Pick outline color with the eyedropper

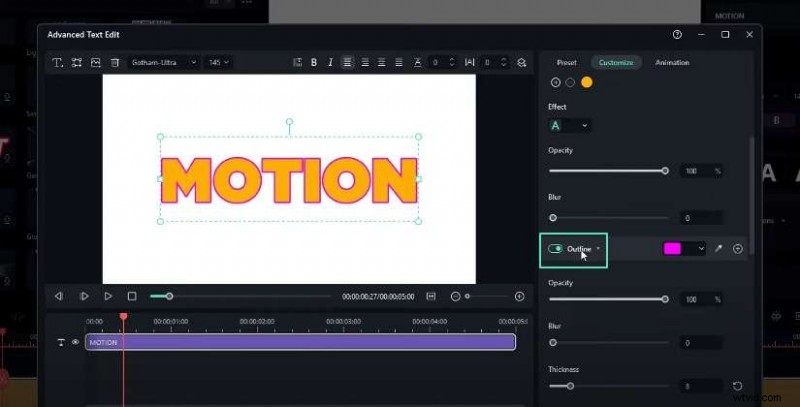pyautogui.click(x=718, y=248)
